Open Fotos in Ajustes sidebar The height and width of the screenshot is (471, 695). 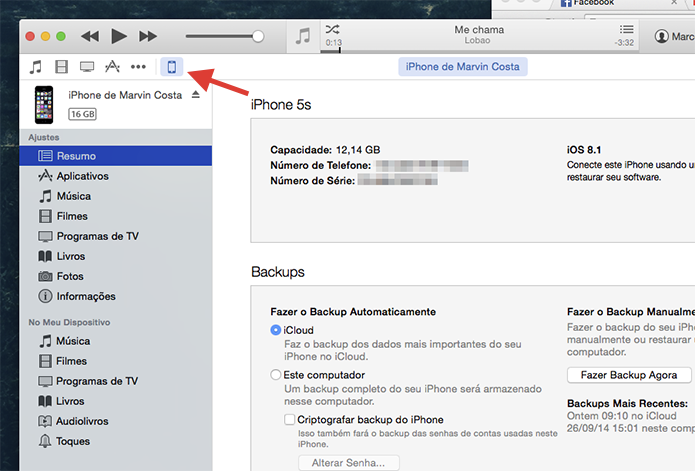coord(116,276)
